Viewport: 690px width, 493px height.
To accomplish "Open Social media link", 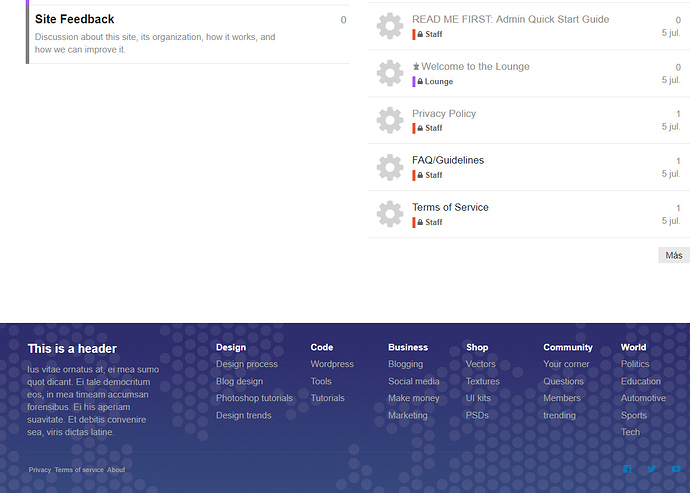I will [x=414, y=381].
